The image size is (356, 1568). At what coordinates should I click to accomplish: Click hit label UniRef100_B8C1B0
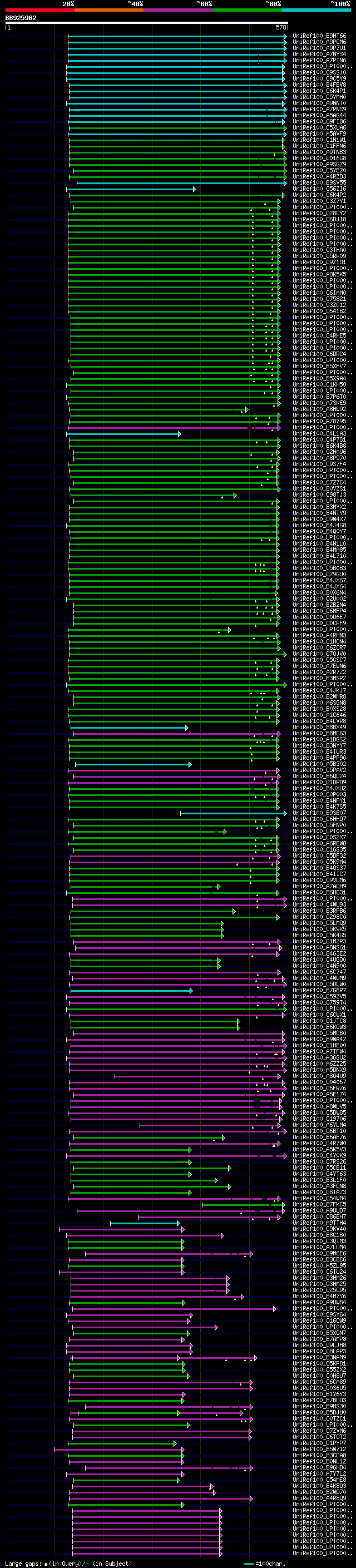pos(319,1235)
